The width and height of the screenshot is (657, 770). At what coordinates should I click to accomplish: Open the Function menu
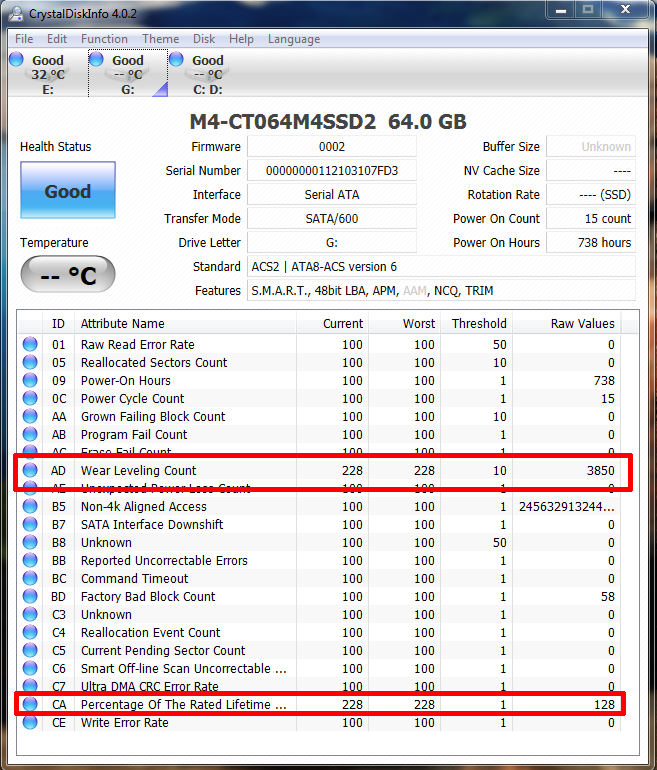(104, 39)
